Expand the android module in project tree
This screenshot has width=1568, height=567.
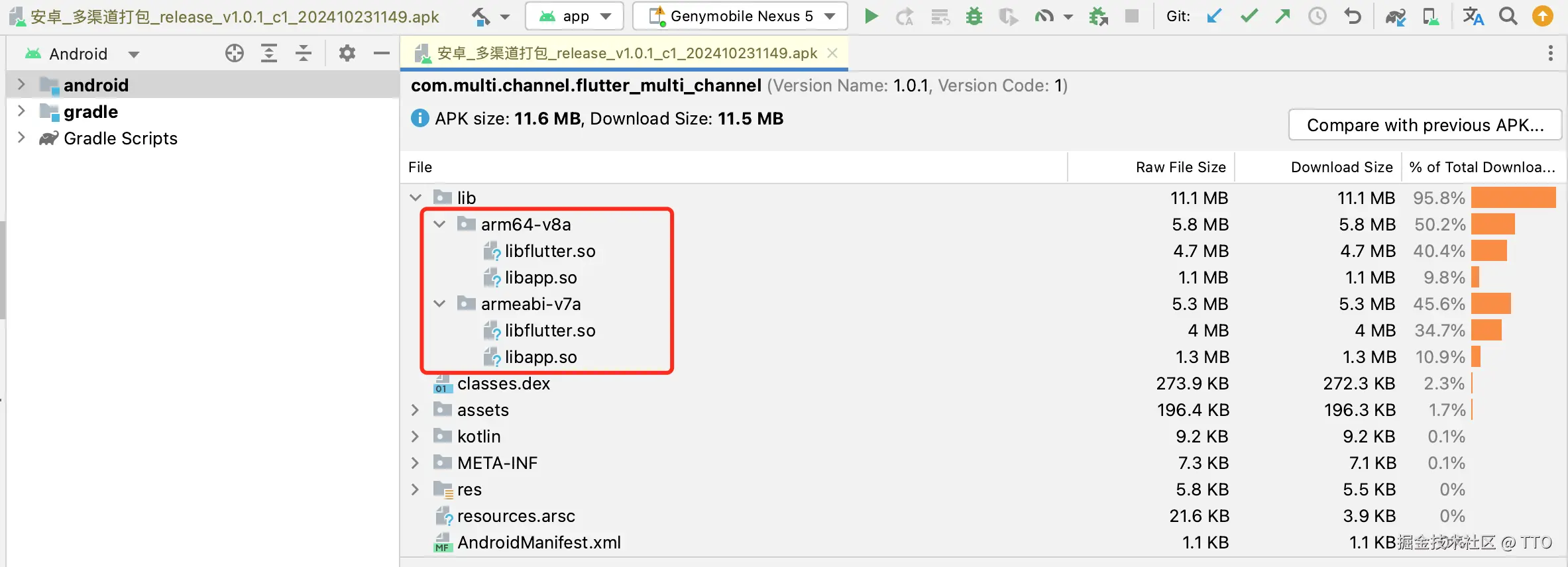coord(21,84)
